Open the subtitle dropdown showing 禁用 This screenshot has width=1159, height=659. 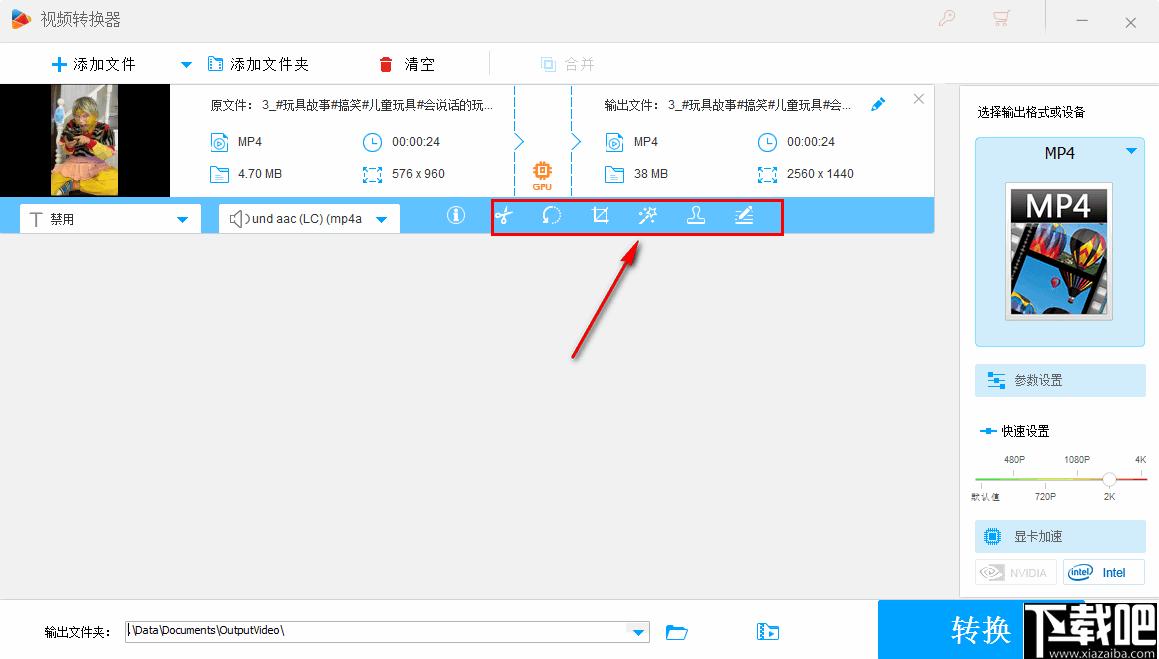click(x=110, y=219)
